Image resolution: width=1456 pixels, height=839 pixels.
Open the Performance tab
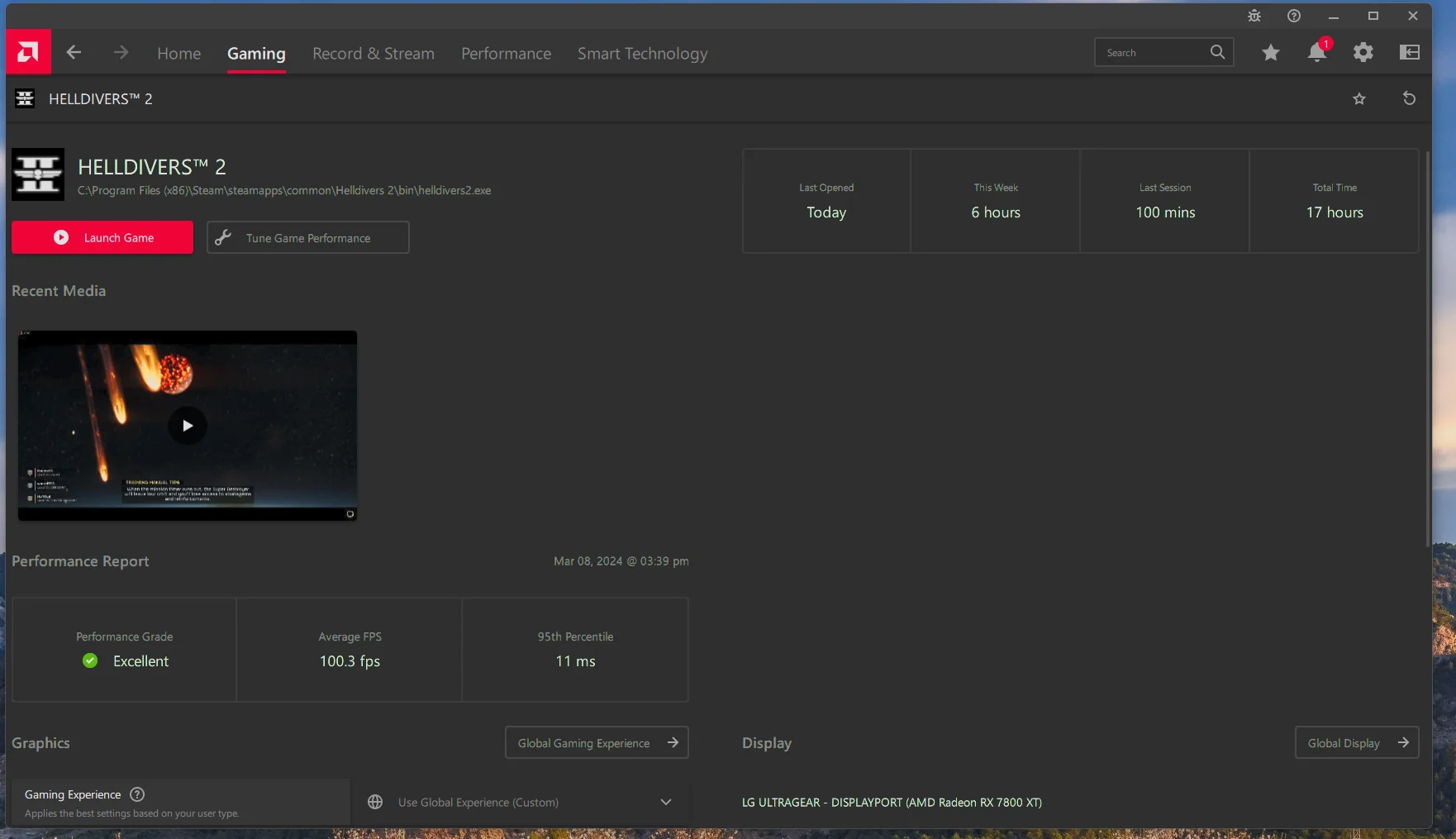[506, 54]
